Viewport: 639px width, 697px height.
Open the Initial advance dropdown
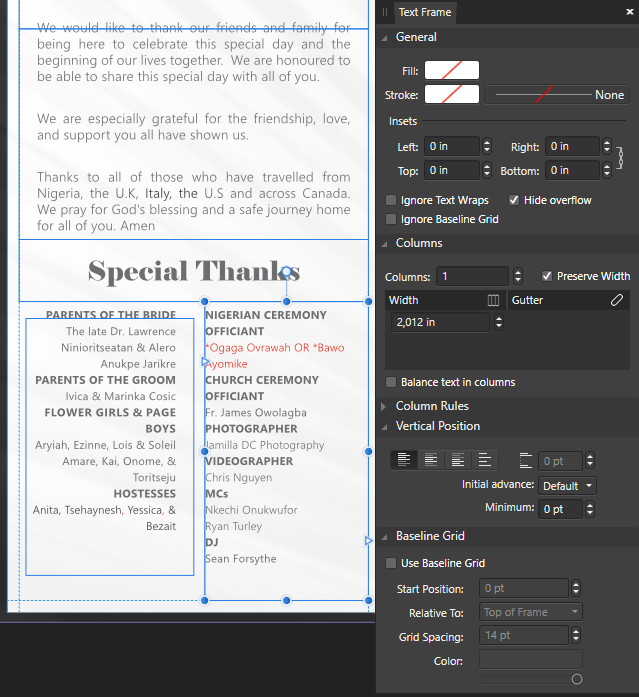(567, 485)
